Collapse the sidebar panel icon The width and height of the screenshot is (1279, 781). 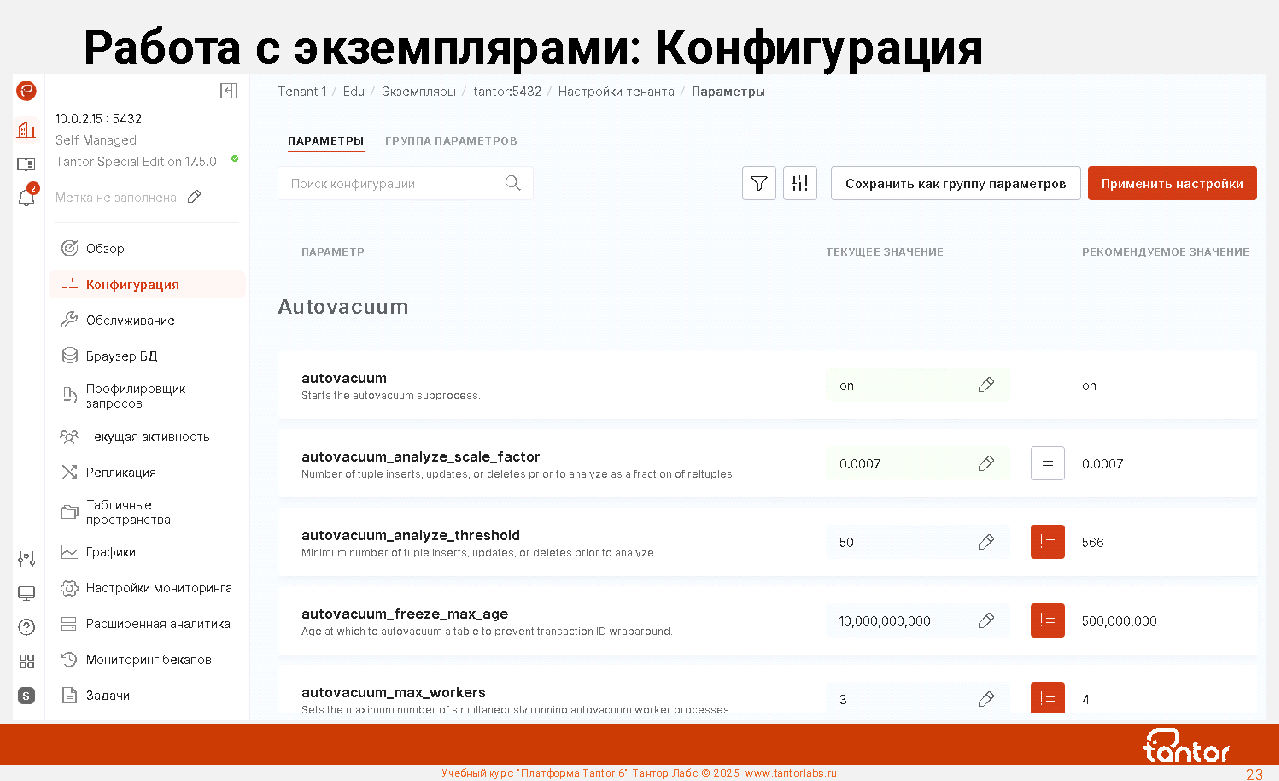(x=228, y=91)
